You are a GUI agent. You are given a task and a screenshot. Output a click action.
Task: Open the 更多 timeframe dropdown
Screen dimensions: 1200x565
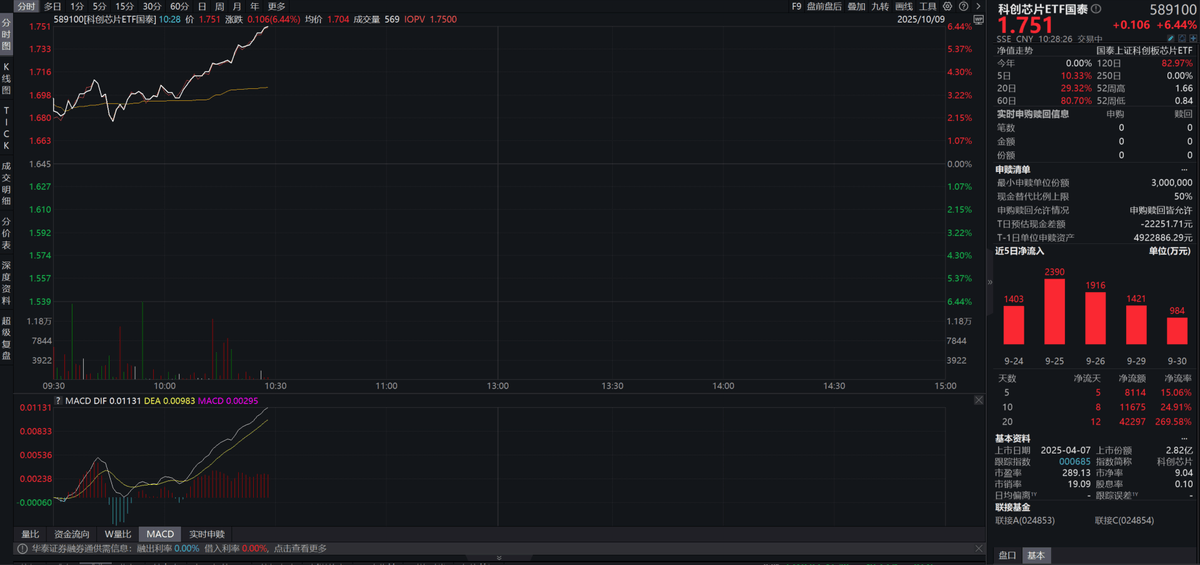coord(277,6)
